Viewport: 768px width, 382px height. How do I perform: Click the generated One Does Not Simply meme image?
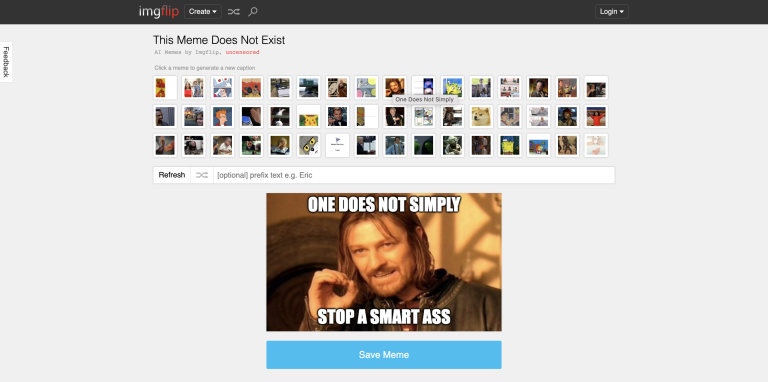pyautogui.click(x=384, y=262)
